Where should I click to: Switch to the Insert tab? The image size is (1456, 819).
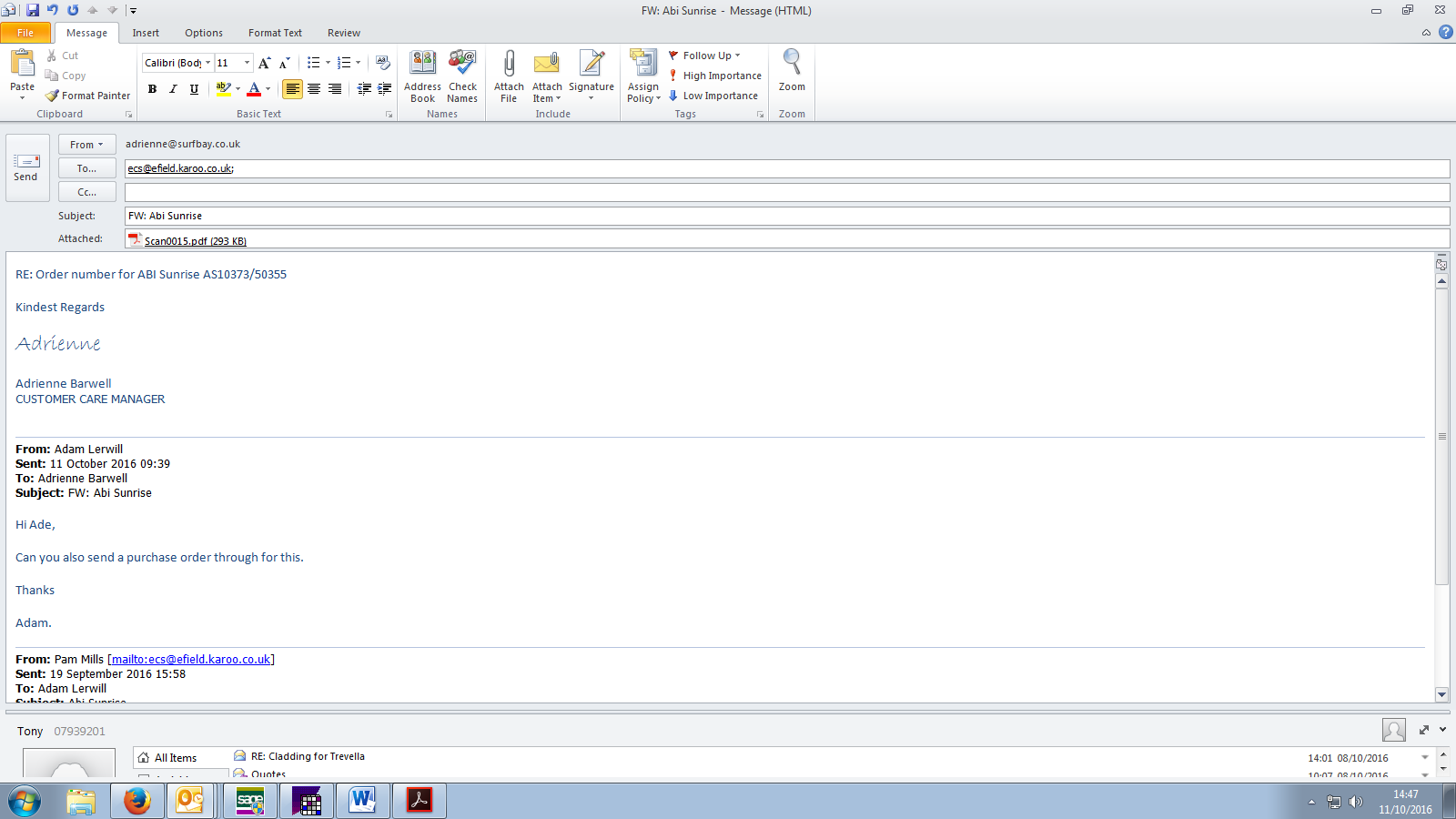(146, 33)
